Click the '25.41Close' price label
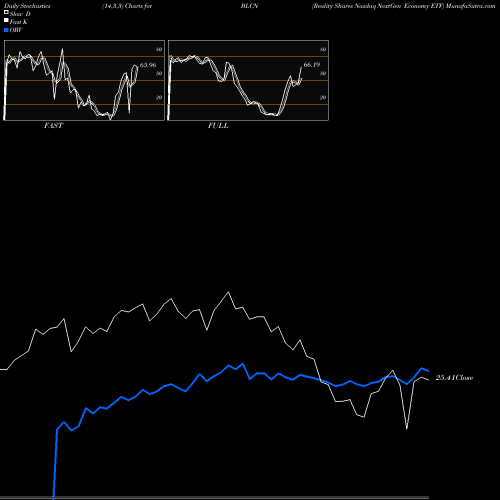The height and width of the screenshot is (500, 500). pos(454,377)
